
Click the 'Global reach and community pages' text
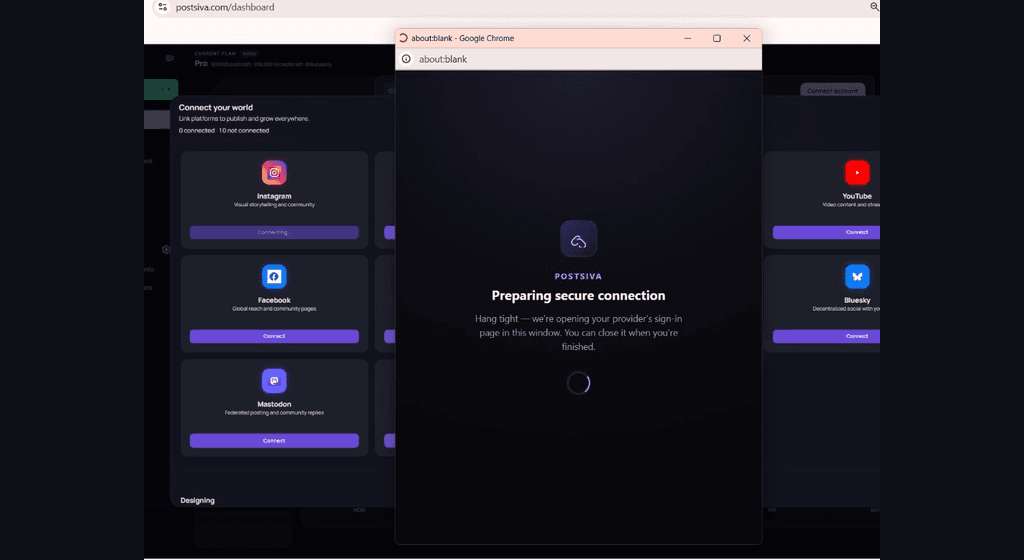[274, 309]
